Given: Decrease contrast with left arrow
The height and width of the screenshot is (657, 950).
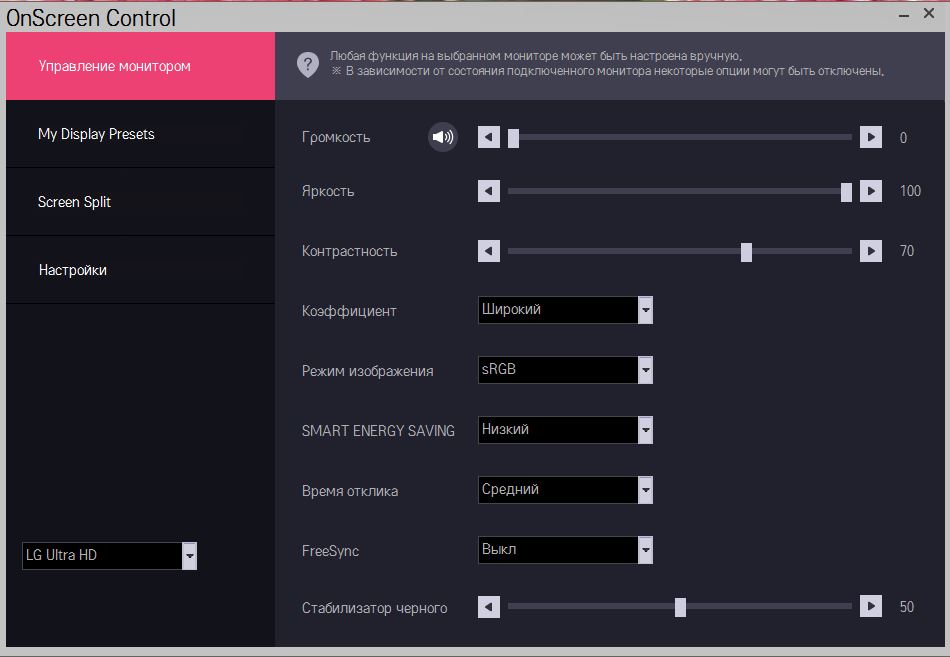Looking at the screenshot, I should pyautogui.click(x=488, y=251).
